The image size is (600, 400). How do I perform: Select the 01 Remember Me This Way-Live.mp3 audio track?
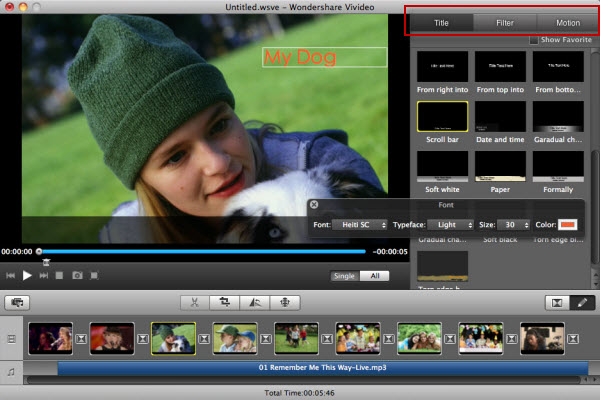(x=323, y=368)
